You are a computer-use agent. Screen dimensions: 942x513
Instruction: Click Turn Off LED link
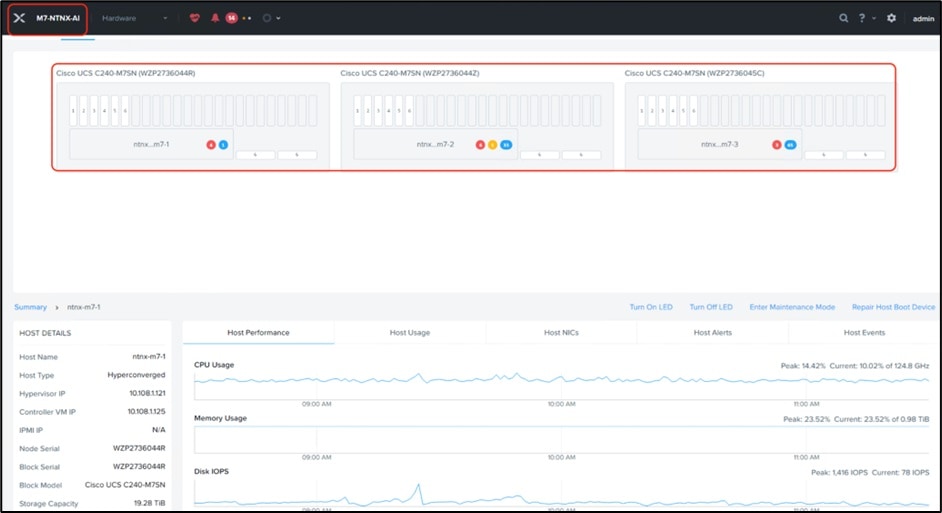(x=711, y=307)
